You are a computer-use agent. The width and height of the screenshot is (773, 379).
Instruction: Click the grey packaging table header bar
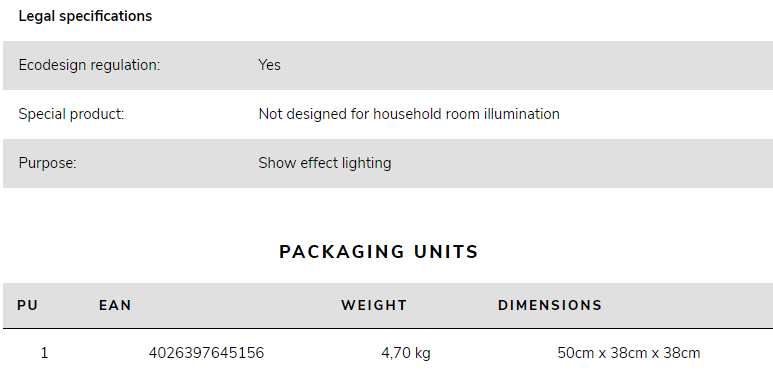tap(388, 306)
